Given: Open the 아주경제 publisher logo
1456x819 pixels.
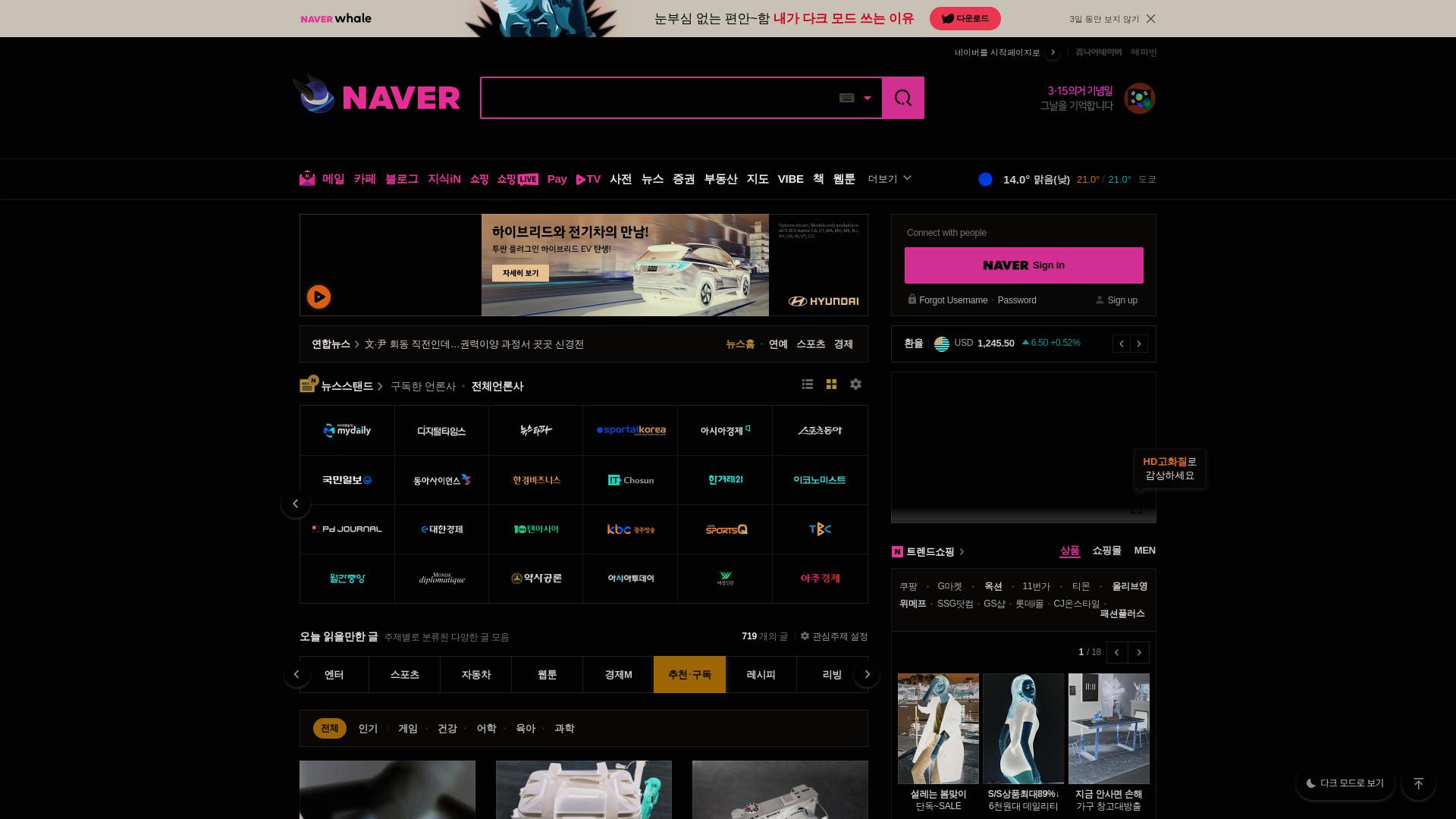Looking at the screenshot, I should (820, 579).
